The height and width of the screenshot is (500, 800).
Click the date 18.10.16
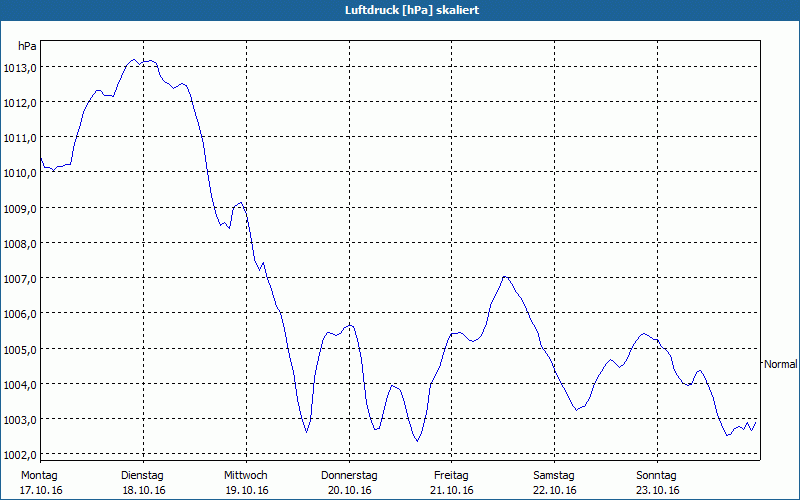point(144,490)
